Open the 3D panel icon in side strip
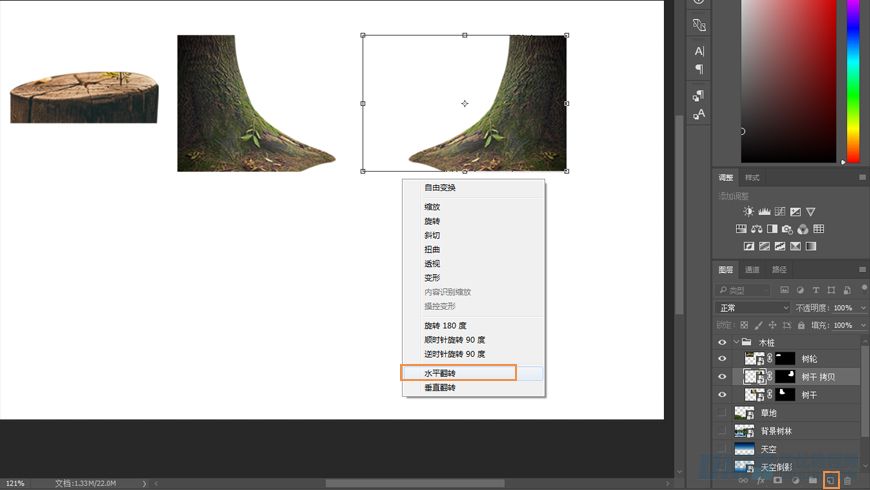Viewport: 870px width, 490px height. pyautogui.click(x=699, y=24)
